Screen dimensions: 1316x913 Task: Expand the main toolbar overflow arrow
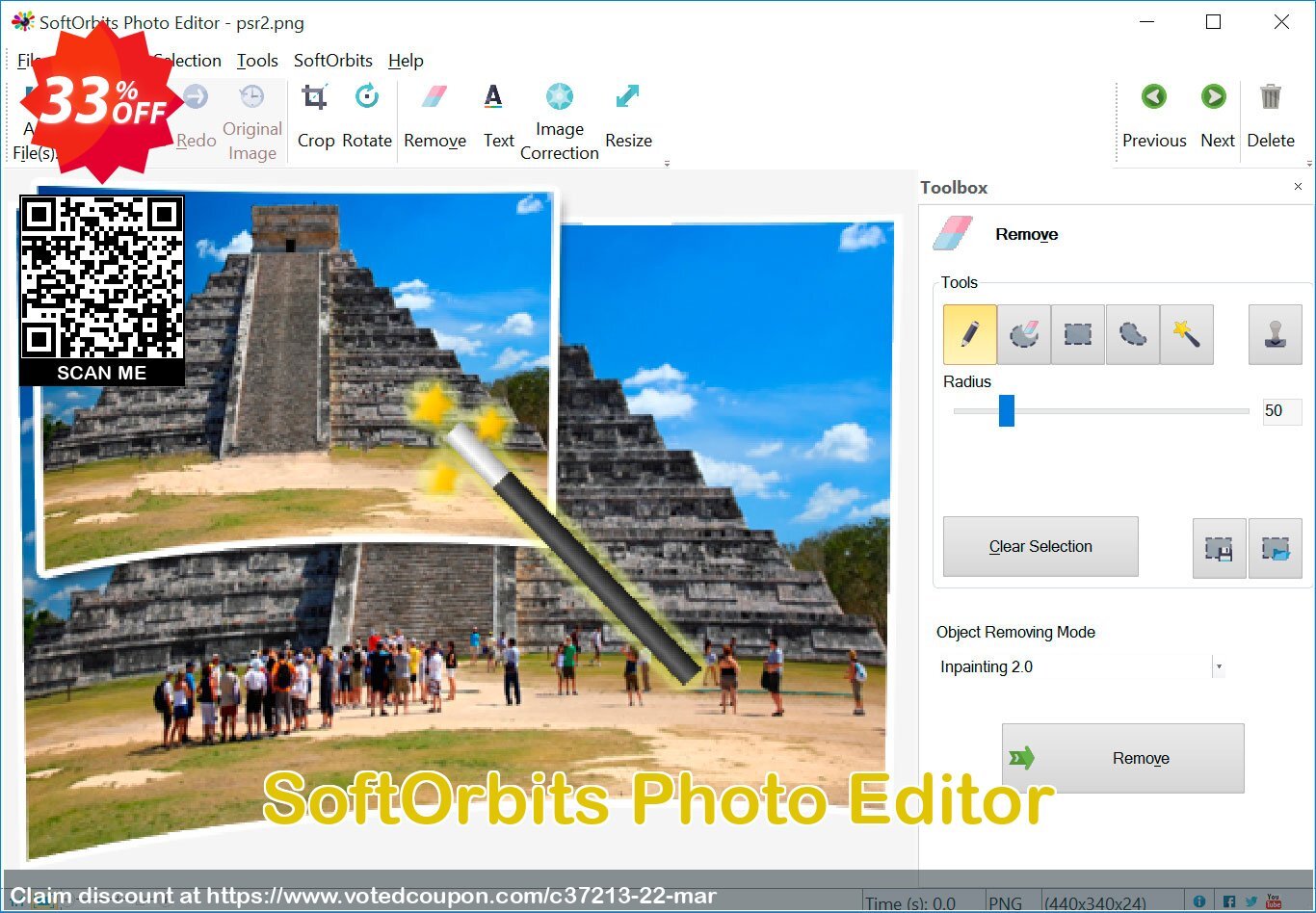[x=667, y=164]
